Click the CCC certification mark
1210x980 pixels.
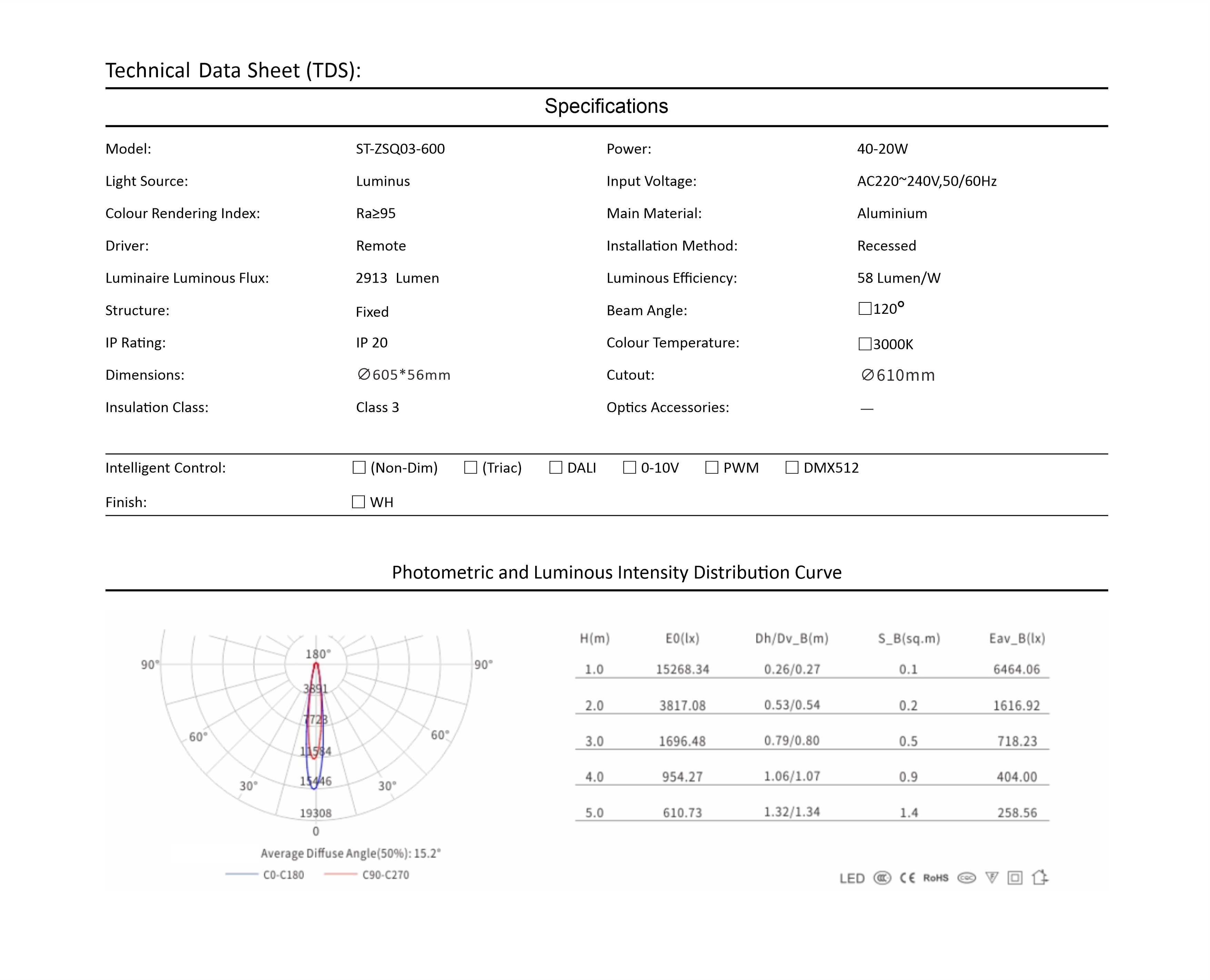point(882,878)
